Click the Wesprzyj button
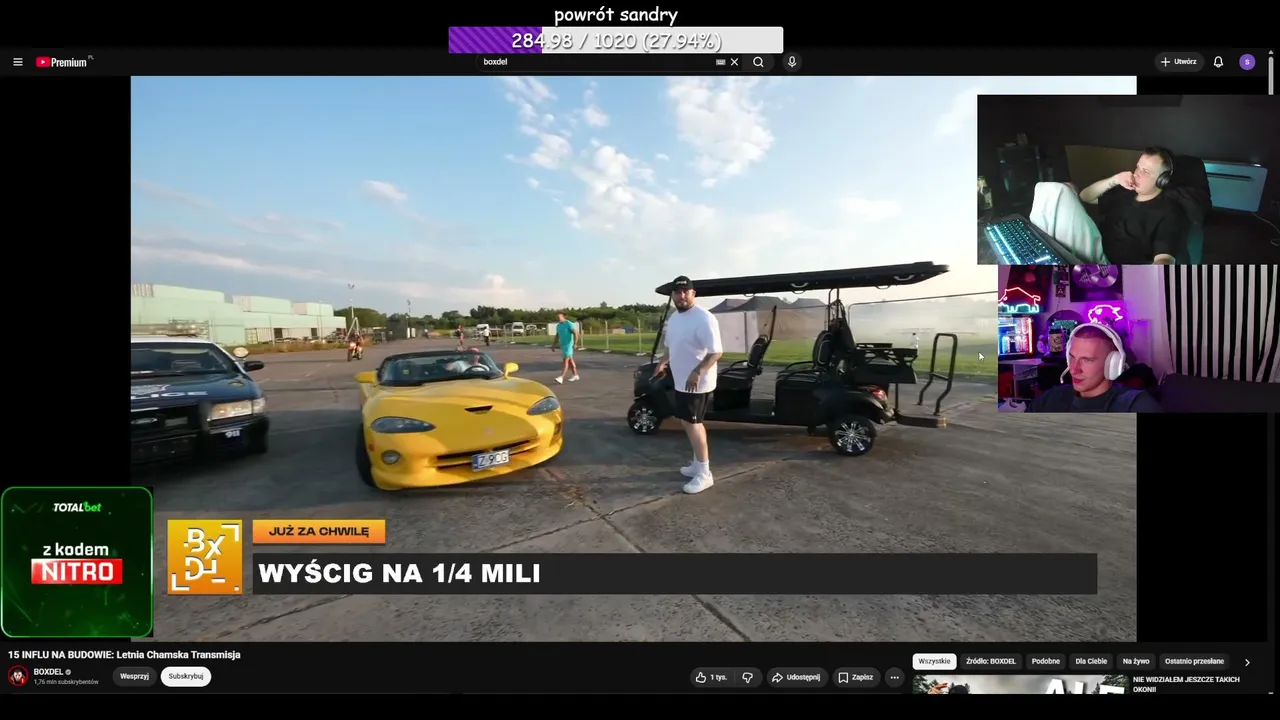Screen dimensions: 1280x720 click(134, 676)
